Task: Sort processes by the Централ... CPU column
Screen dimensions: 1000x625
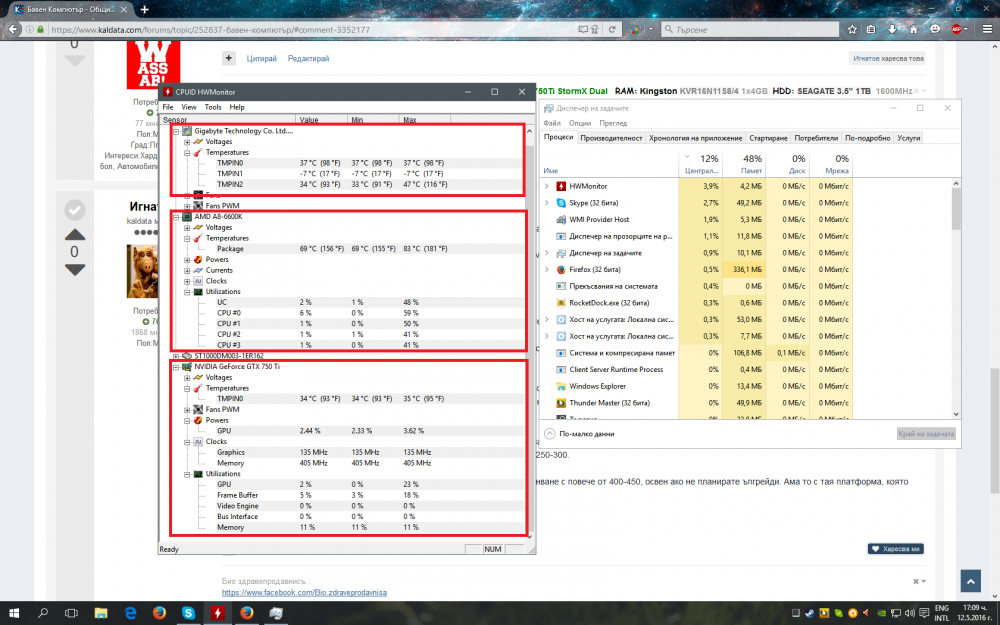Action: [x=701, y=164]
